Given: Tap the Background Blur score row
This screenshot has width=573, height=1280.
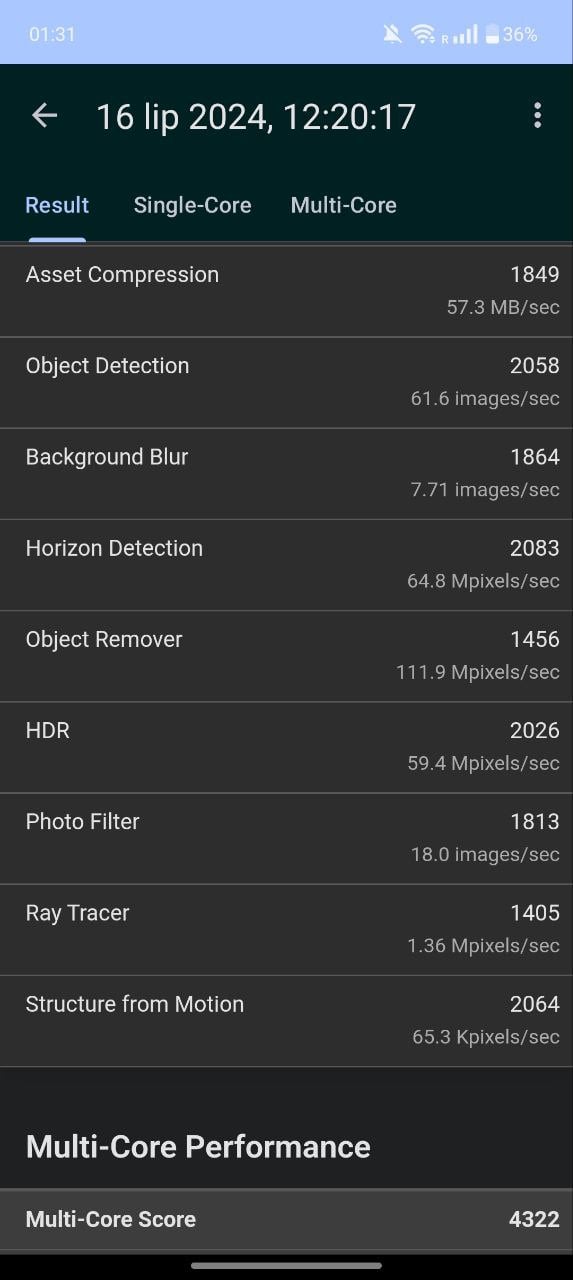Looking at the screenshot, I should (x=286, y=474).
